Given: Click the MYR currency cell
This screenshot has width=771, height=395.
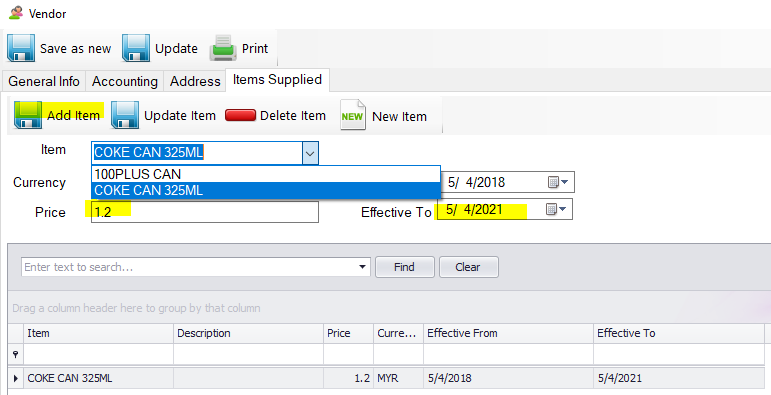Looking at the screenshot, I should (398, 378).
